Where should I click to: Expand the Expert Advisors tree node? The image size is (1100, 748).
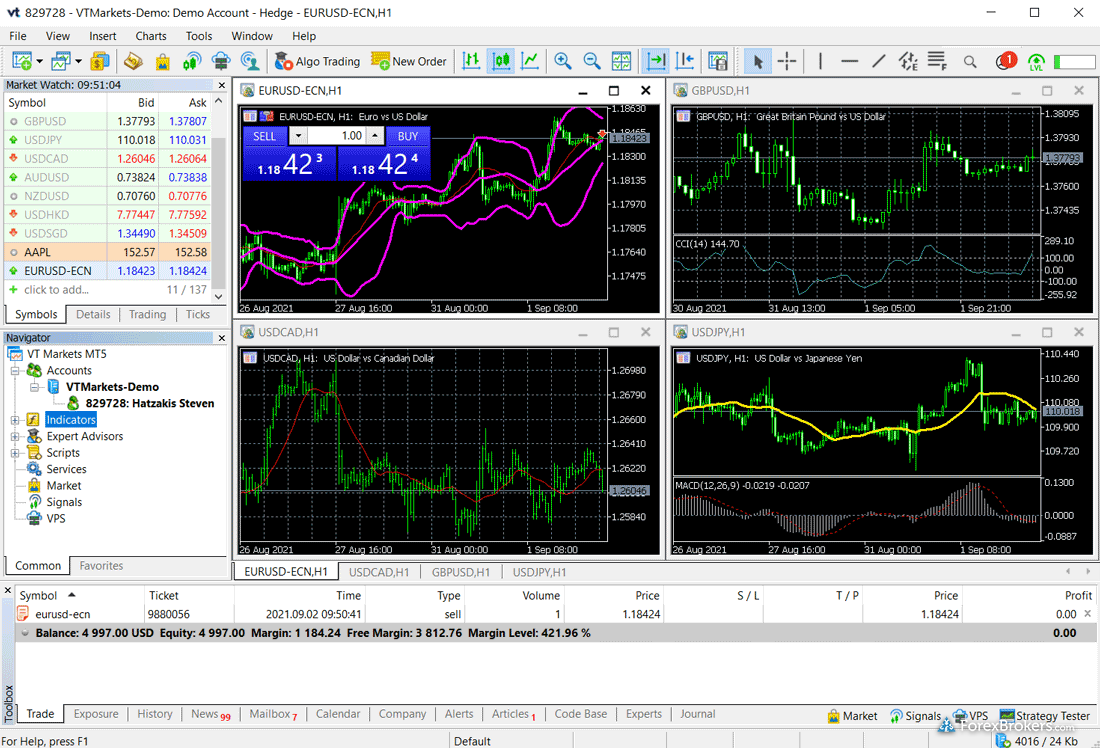click(15, 437)
